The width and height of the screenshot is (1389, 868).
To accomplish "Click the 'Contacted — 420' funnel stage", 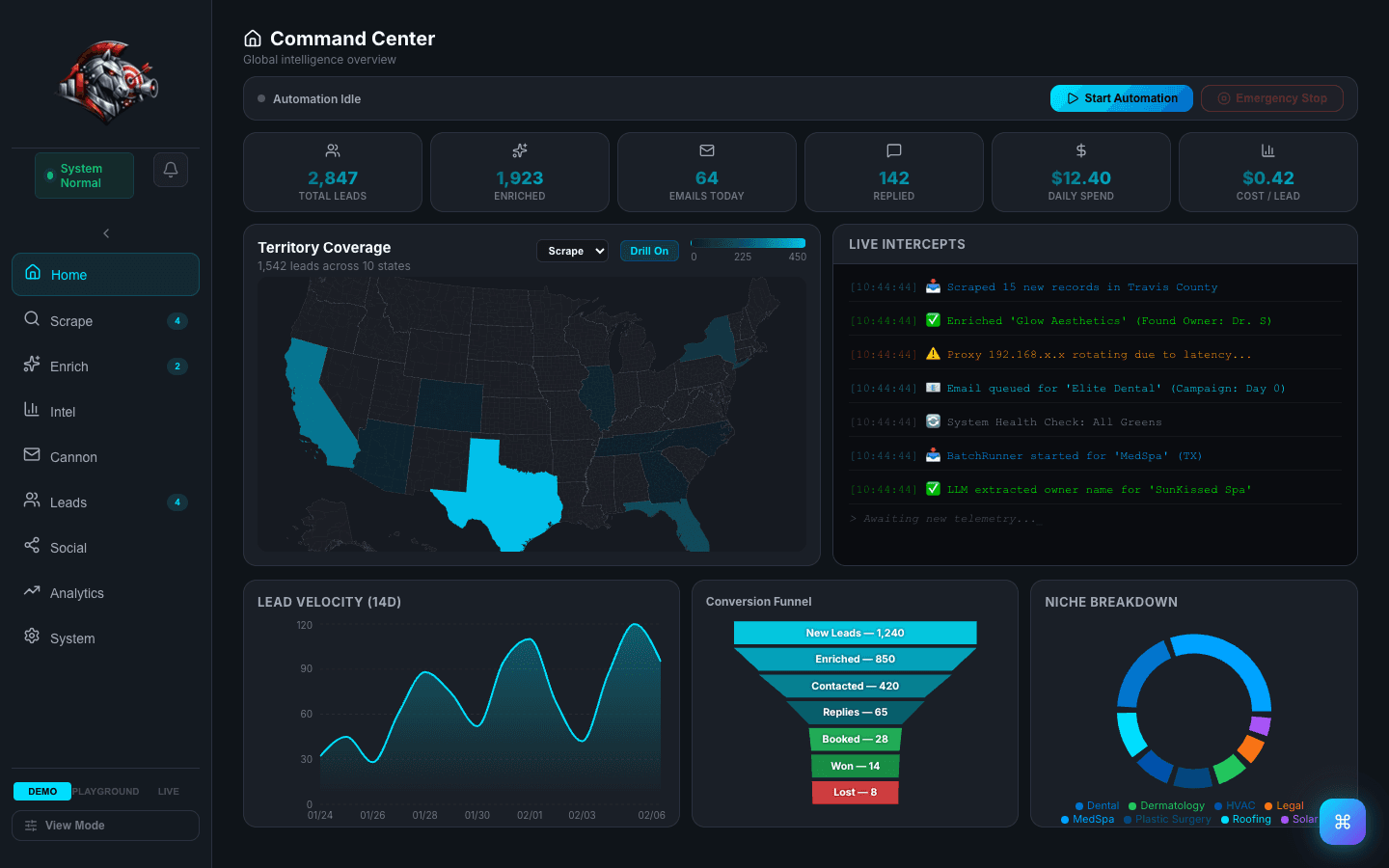I will click(x=856, y=687).
